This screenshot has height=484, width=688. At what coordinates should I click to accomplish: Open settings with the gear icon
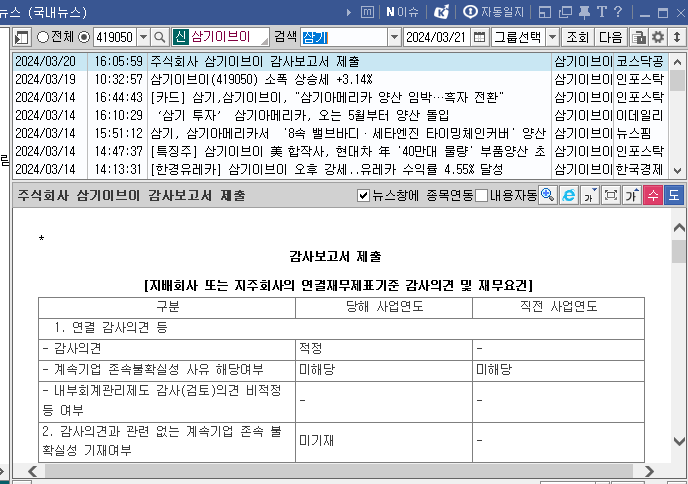click(658, 37)
